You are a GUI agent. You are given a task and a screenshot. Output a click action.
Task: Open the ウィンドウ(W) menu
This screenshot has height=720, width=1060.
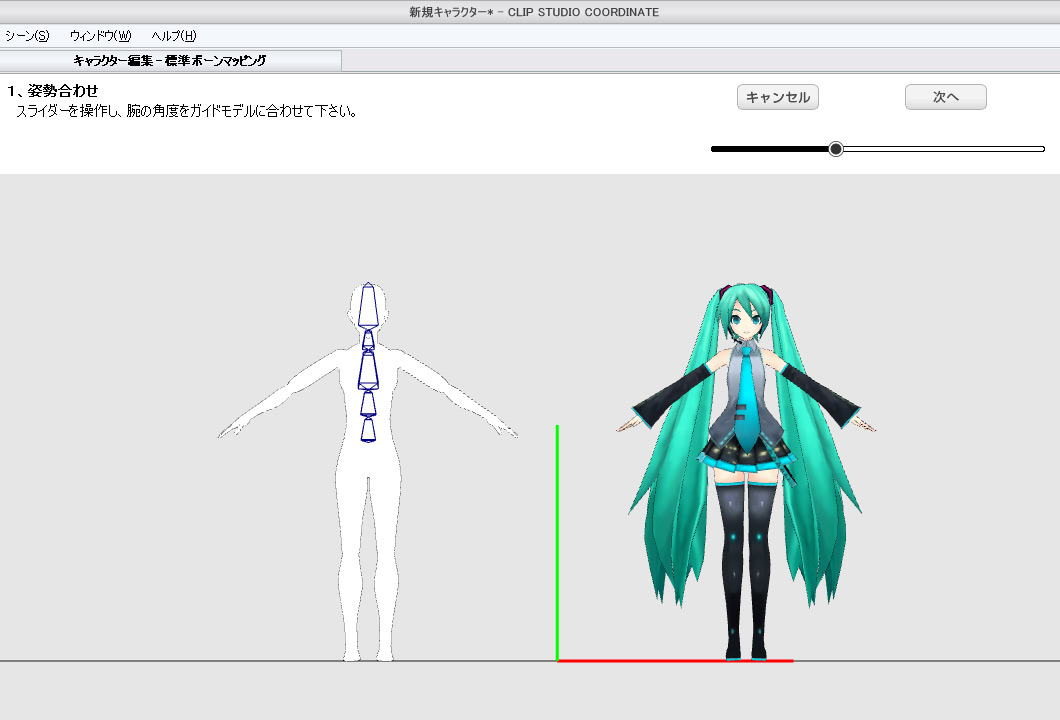[x=100, y=36]
